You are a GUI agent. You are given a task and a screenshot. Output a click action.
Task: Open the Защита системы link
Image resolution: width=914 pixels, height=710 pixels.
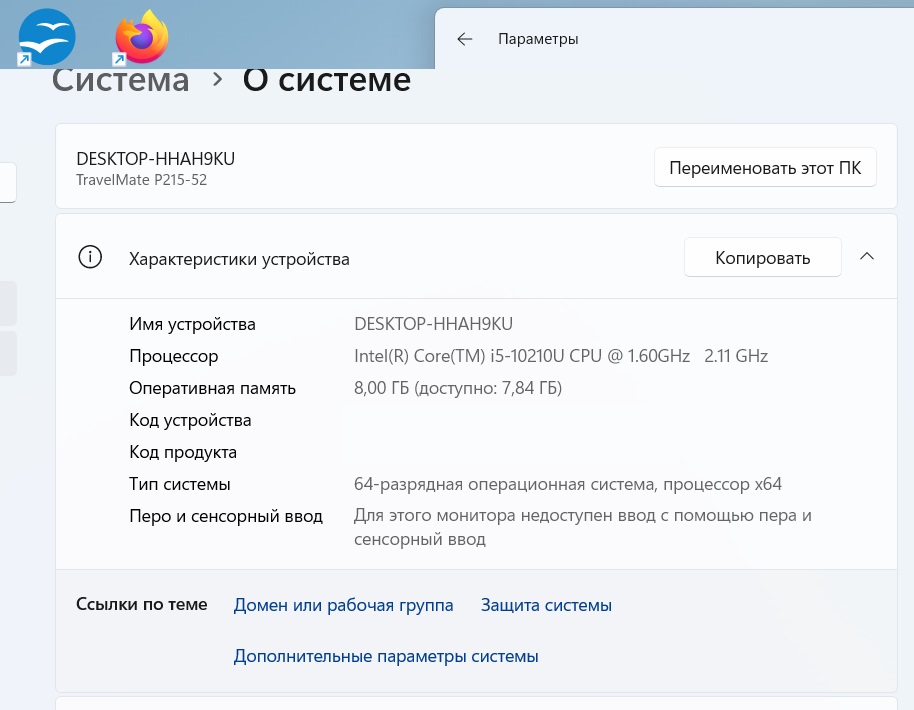click(546, 605)
